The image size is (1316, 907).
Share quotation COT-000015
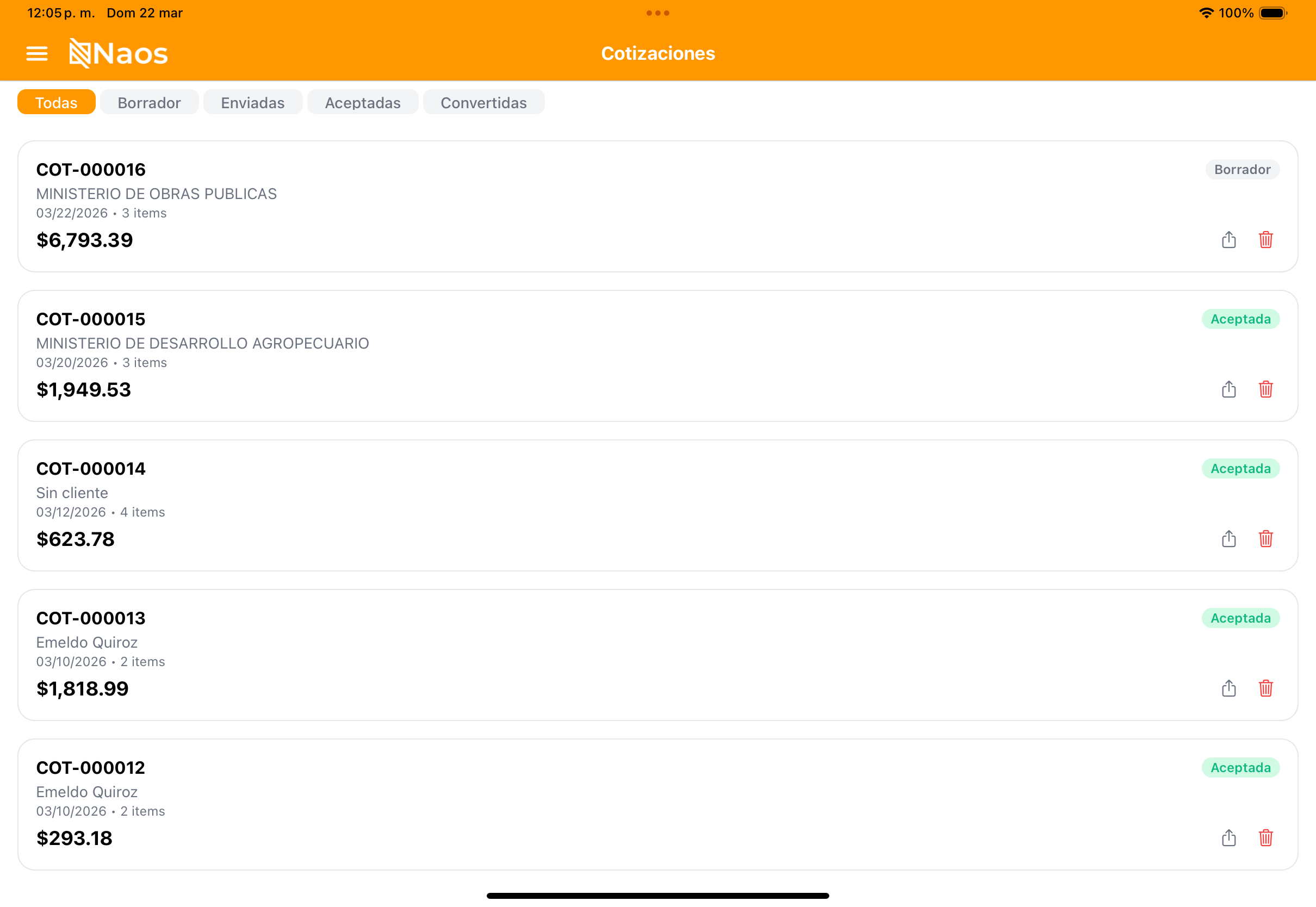pos(1228,389)
